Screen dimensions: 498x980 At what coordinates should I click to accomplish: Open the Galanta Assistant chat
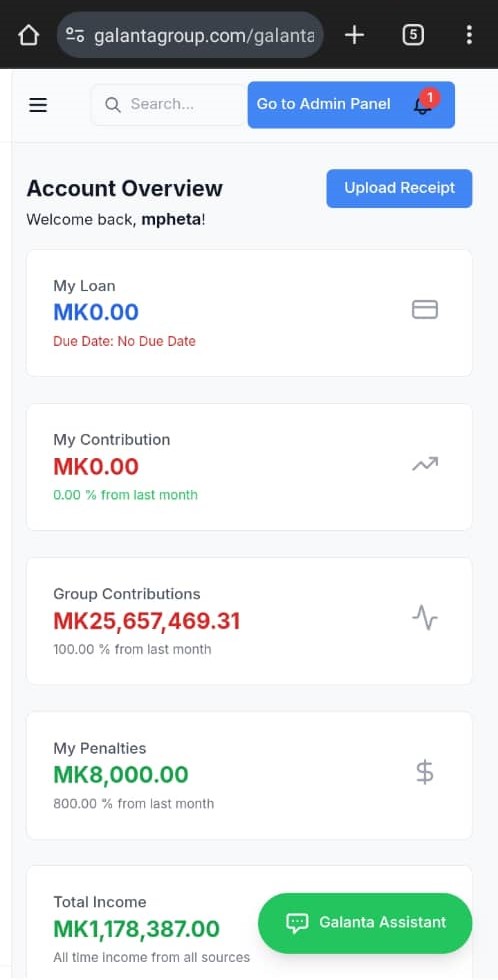pos(365,922)
